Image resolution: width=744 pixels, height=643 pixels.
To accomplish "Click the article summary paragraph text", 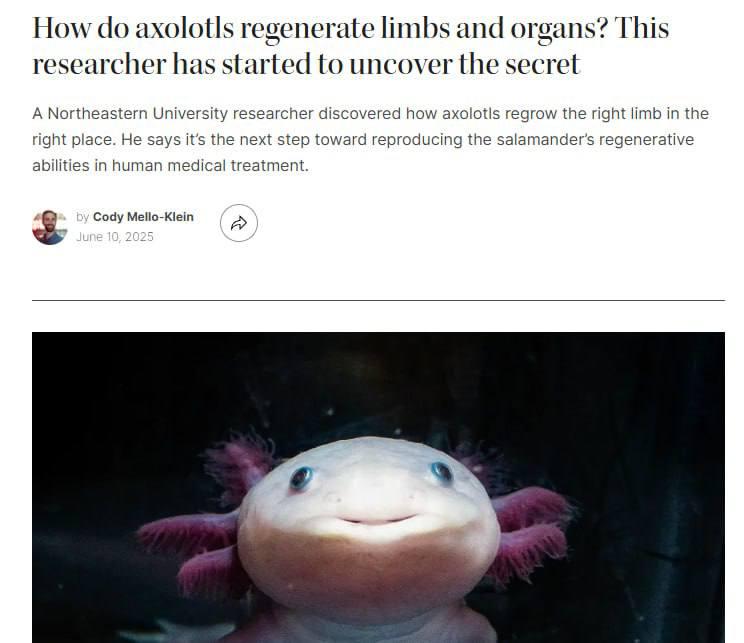I will click(370, 140).
